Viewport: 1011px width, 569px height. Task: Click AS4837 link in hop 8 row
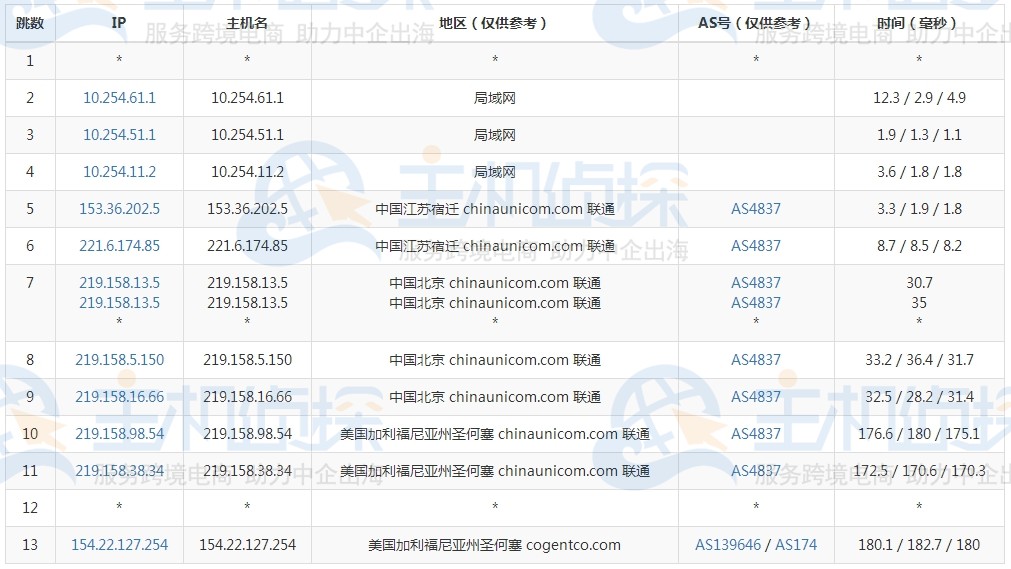click(x=756, y=360)
